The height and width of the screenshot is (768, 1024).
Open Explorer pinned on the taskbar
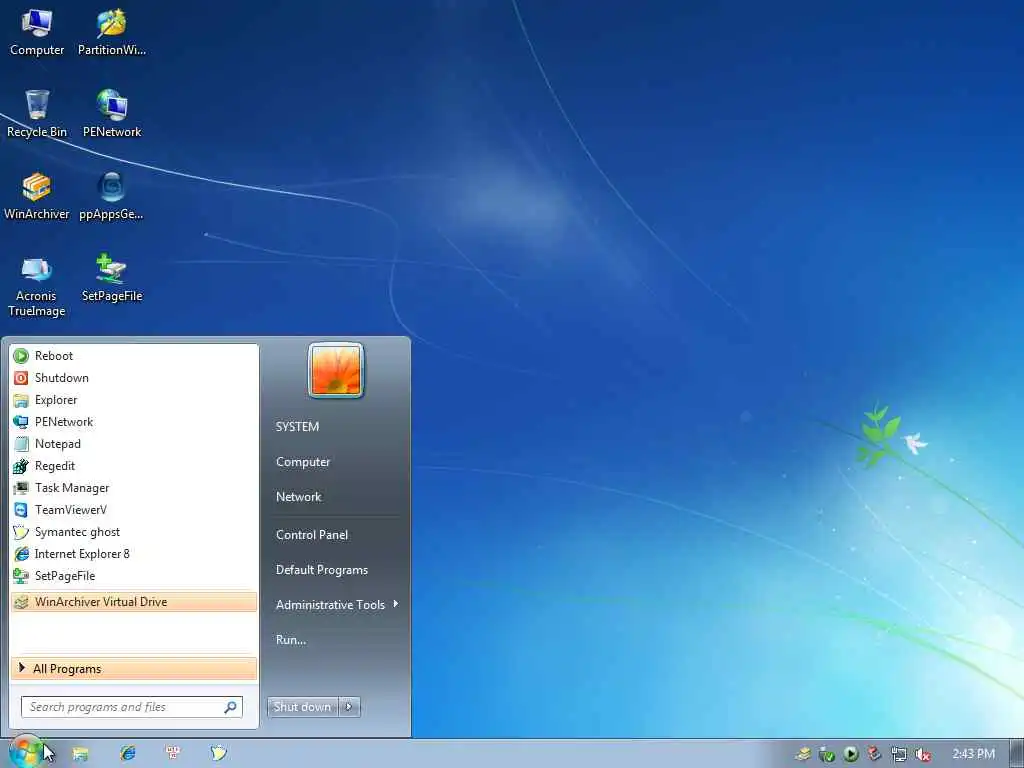tap(80, 754)
